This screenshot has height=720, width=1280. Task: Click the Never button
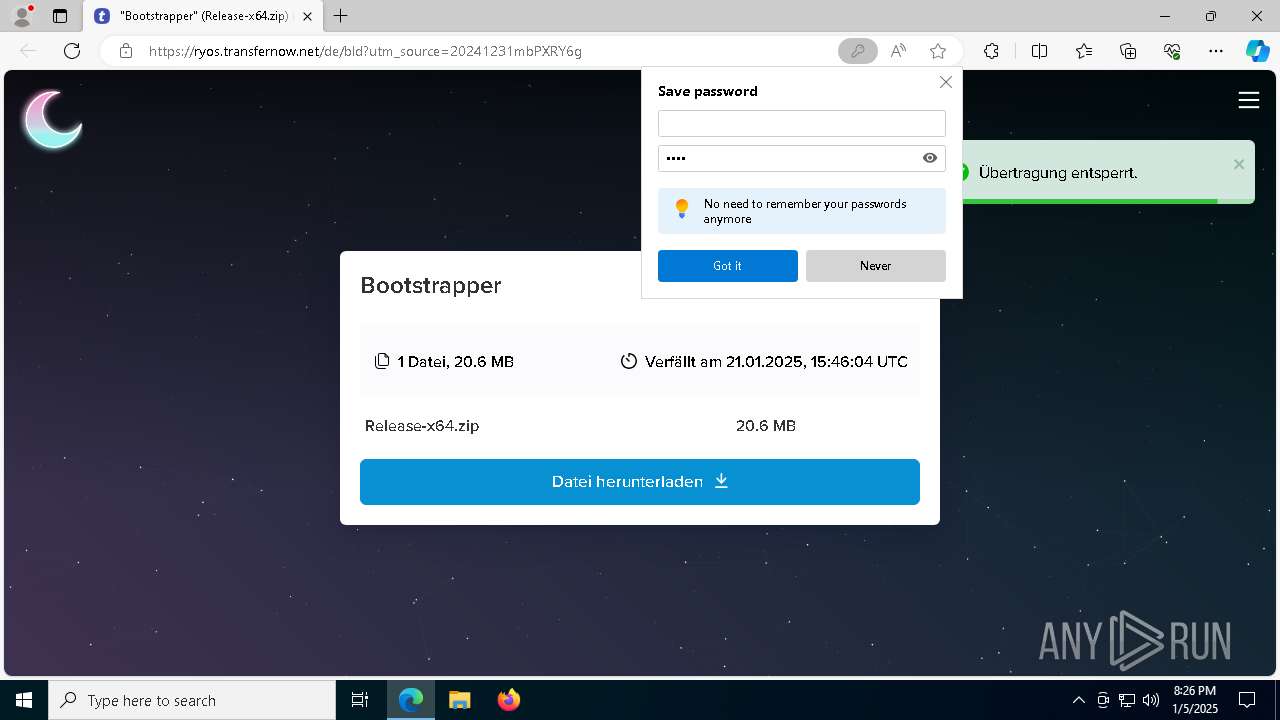pyautogui.click(x=875, y=266)
